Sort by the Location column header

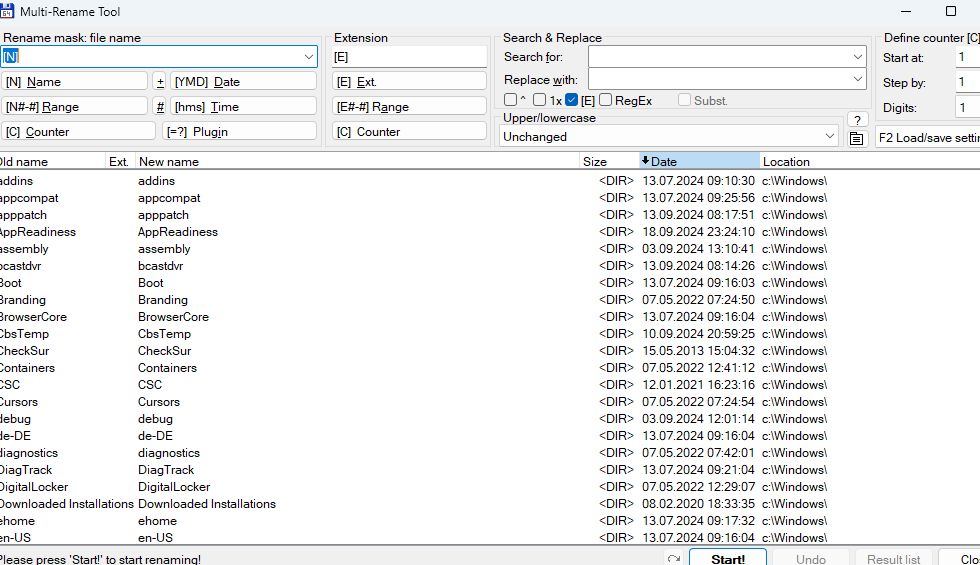(x=869, y=161)
